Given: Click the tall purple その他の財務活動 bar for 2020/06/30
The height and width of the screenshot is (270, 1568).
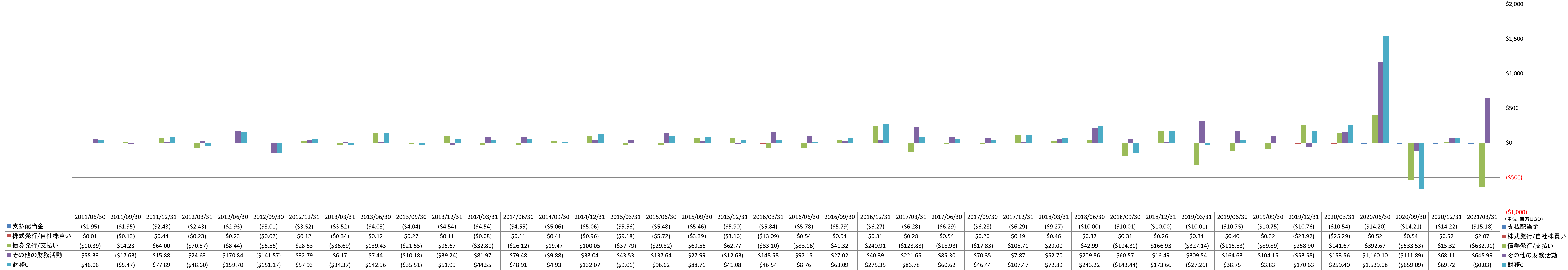Looking at the screenshot, I should click(x=1381, y=102).
